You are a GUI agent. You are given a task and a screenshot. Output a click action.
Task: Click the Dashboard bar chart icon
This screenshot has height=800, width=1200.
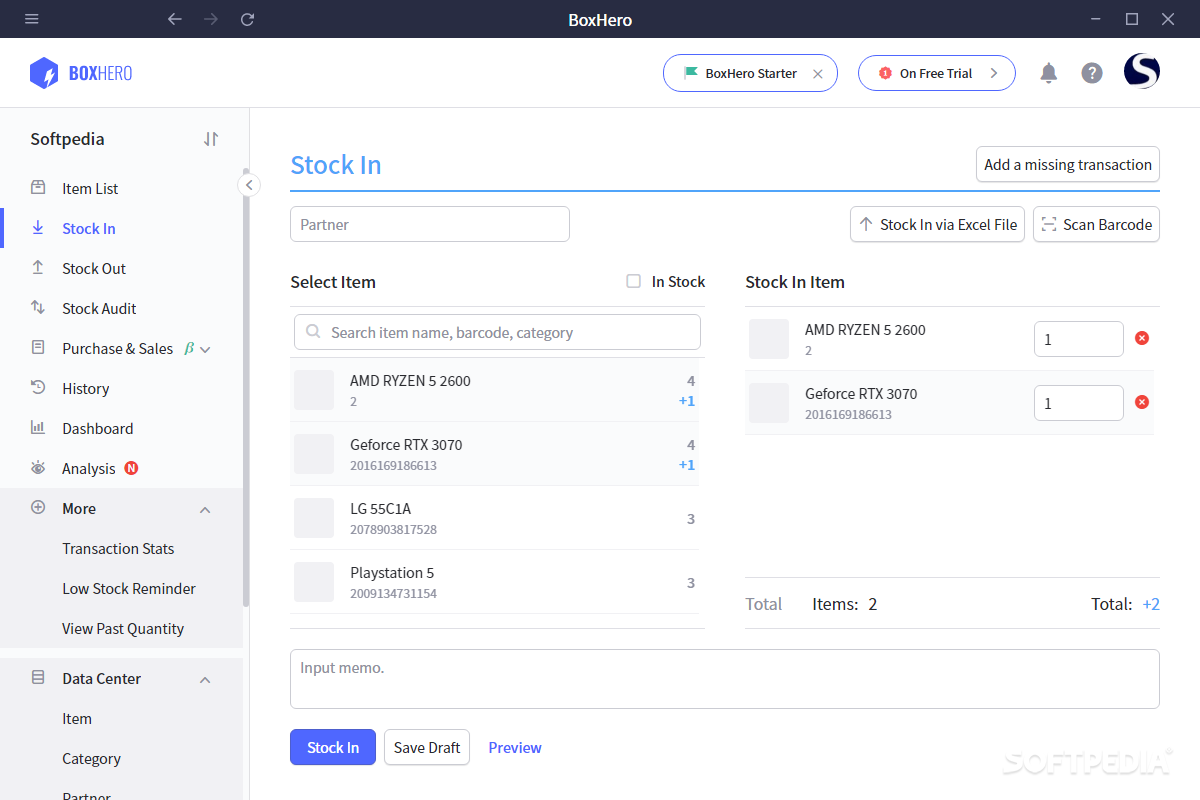[x=38, y=428]
